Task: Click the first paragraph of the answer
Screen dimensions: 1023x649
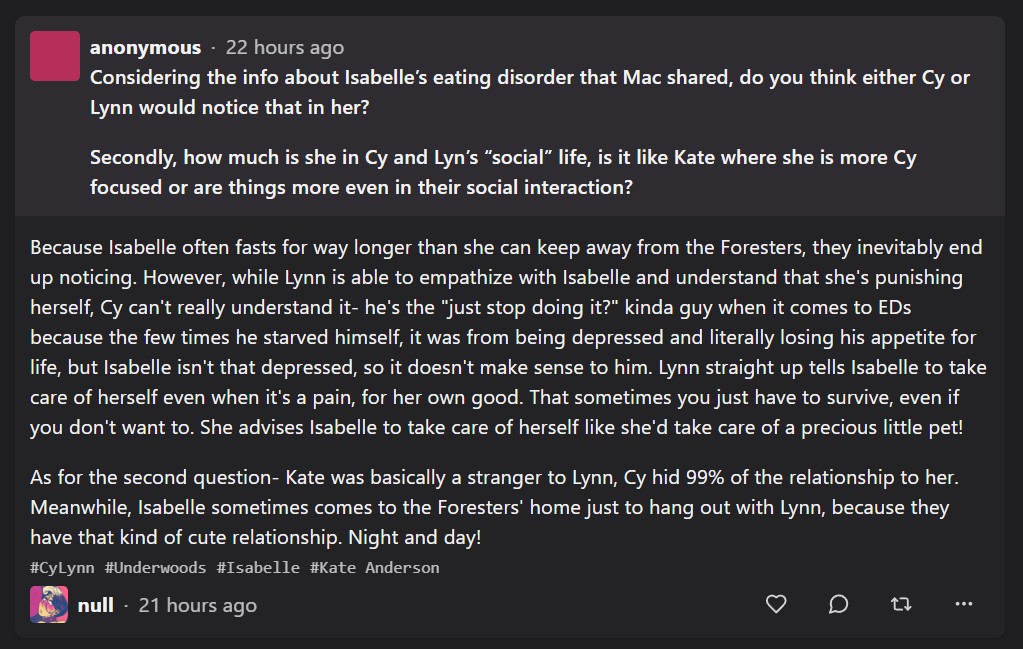Action: pyautogui.click(x=508, y=337)
